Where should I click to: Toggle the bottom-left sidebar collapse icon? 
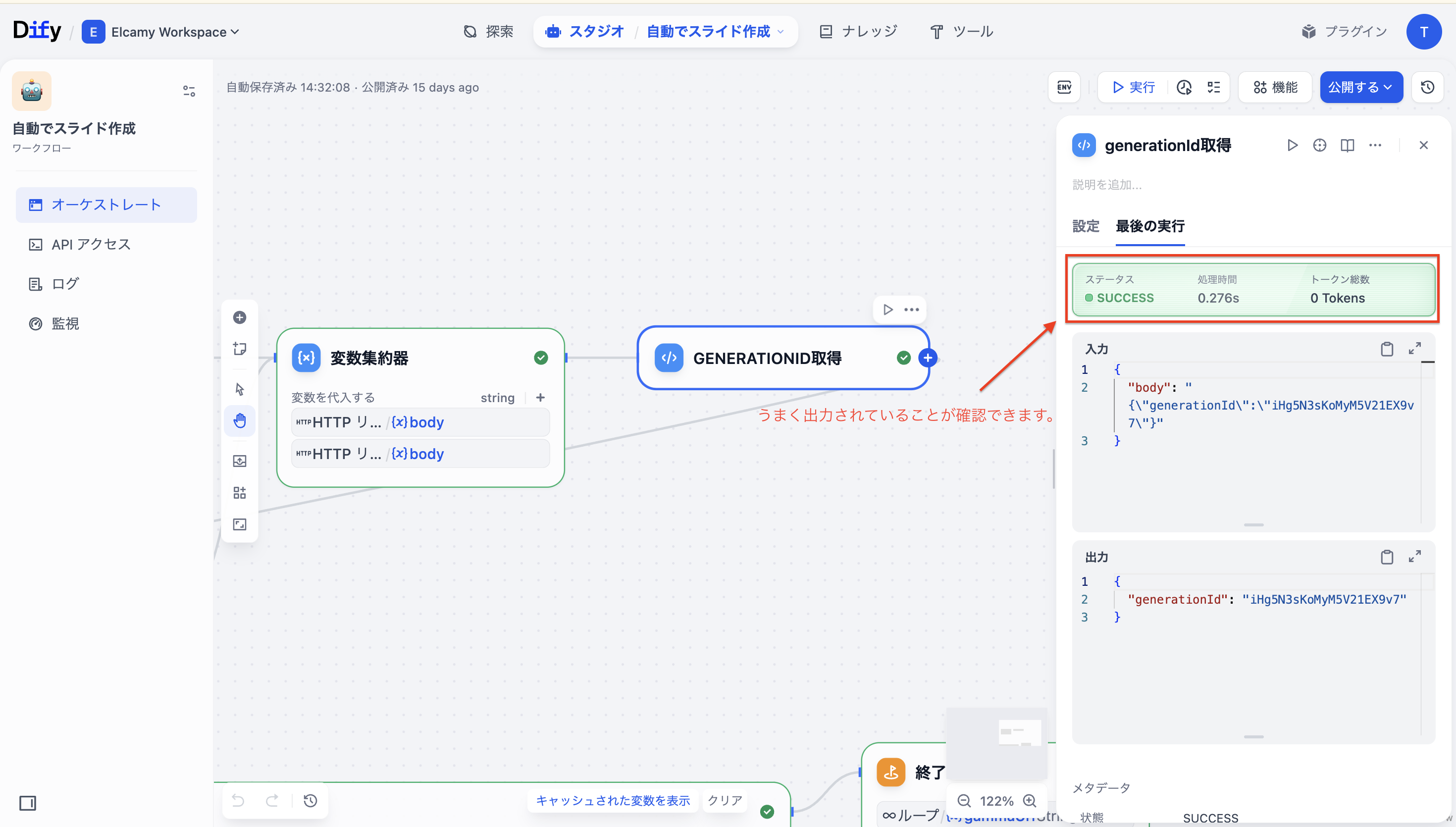pos(27,803)
